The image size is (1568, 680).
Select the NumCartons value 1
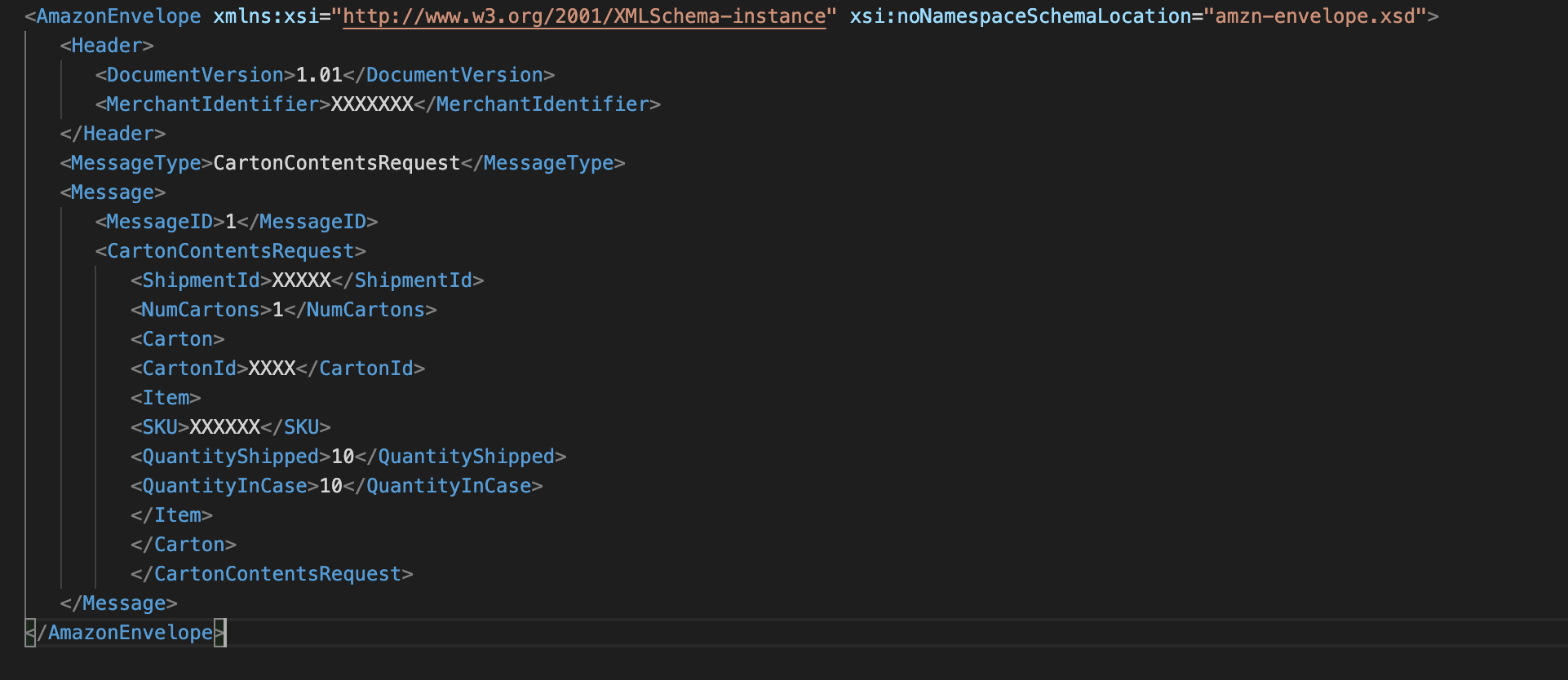pyautogui.click(x=278, y=310)
